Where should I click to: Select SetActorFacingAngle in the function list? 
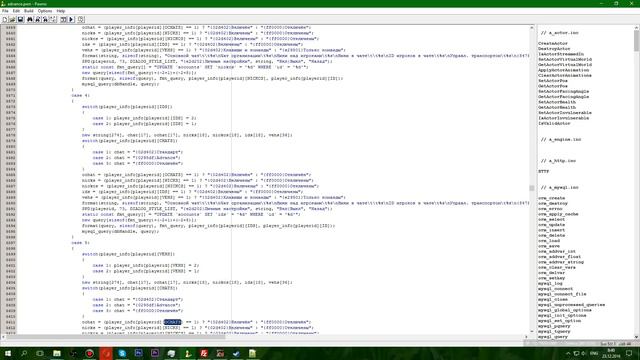[x=563, y=91]
